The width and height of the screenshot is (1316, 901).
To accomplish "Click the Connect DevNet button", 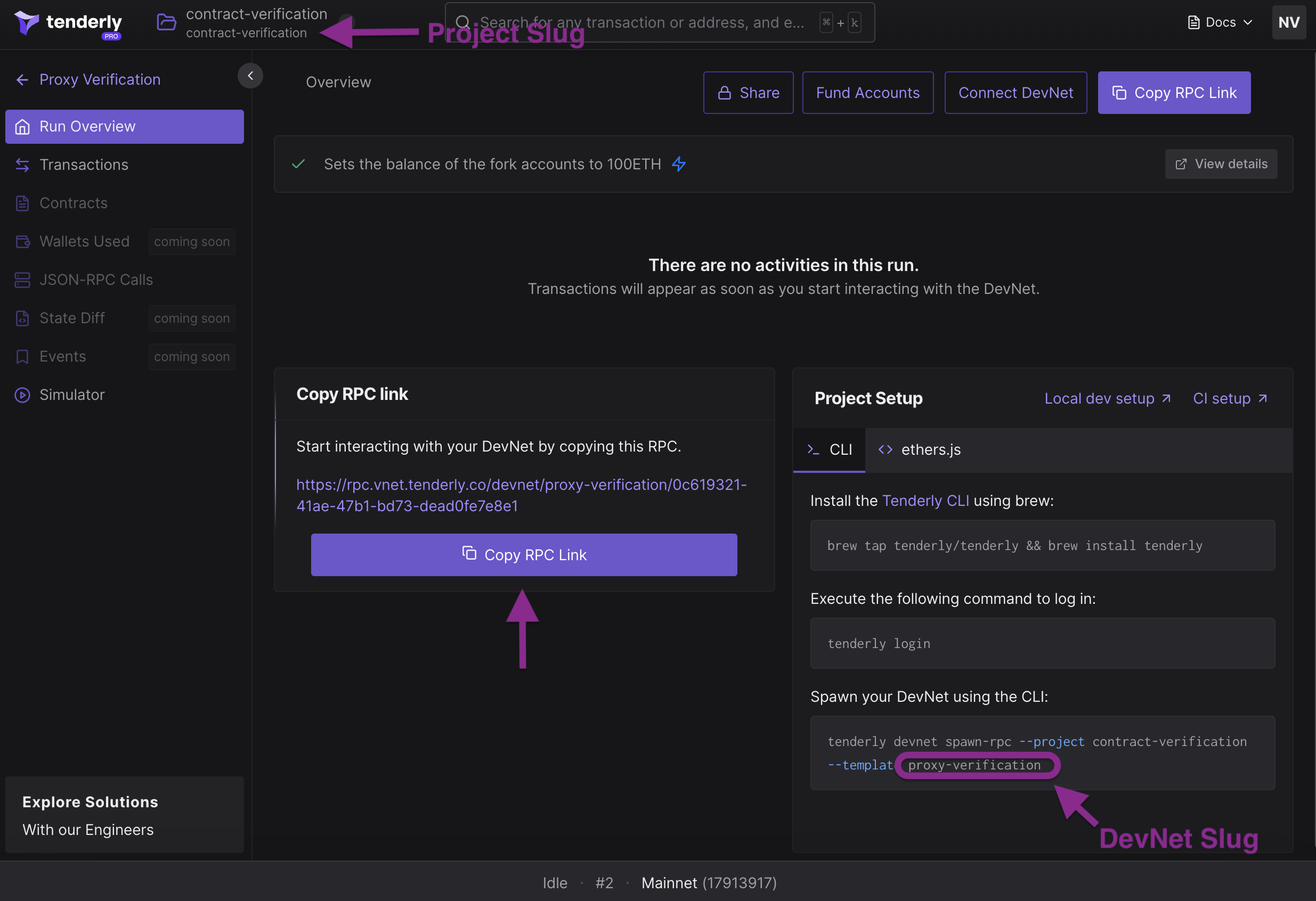I will pyautogui.click(x=1016, y=93).
